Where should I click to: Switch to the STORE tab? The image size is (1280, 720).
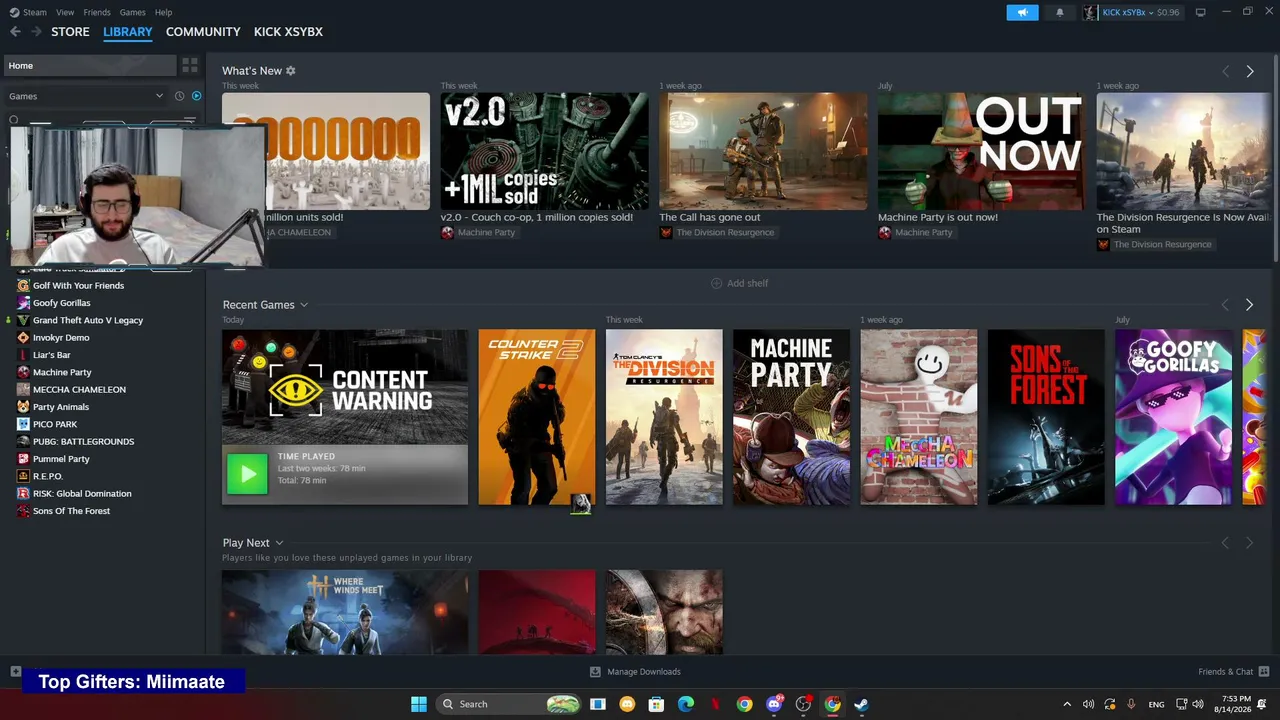[x=70, y=32]
